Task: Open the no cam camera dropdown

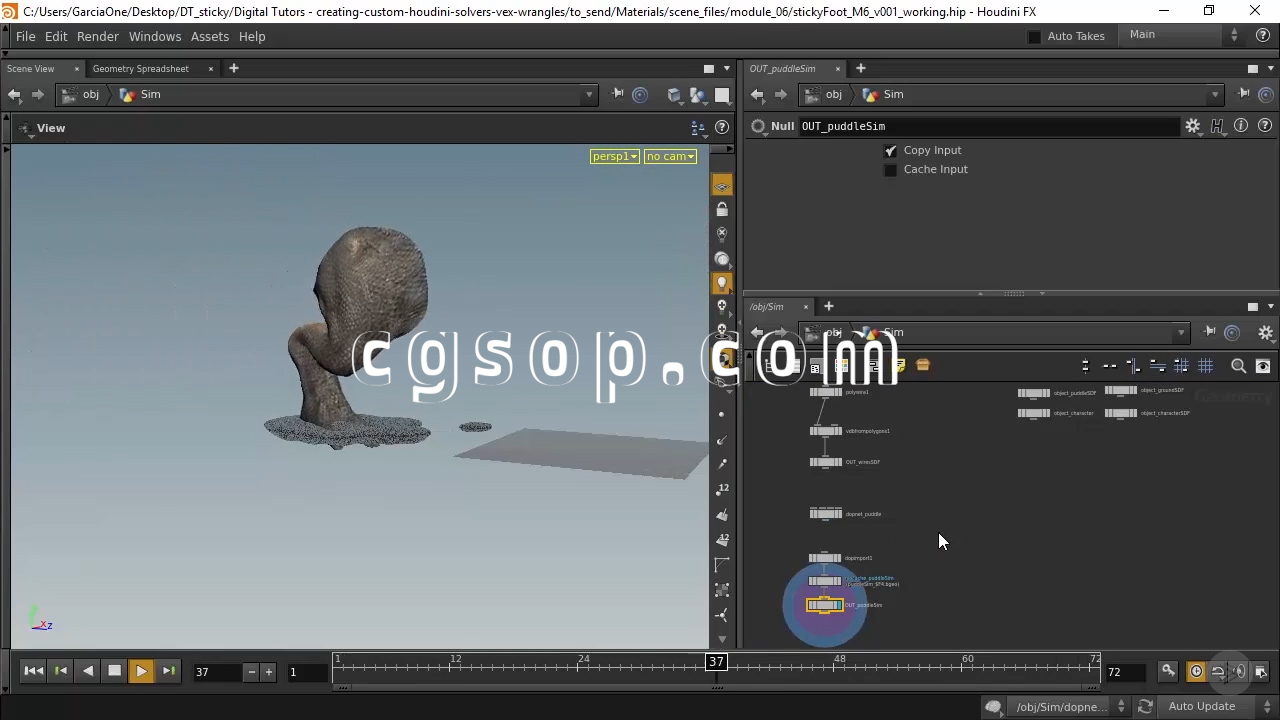Action: [670, 156]
